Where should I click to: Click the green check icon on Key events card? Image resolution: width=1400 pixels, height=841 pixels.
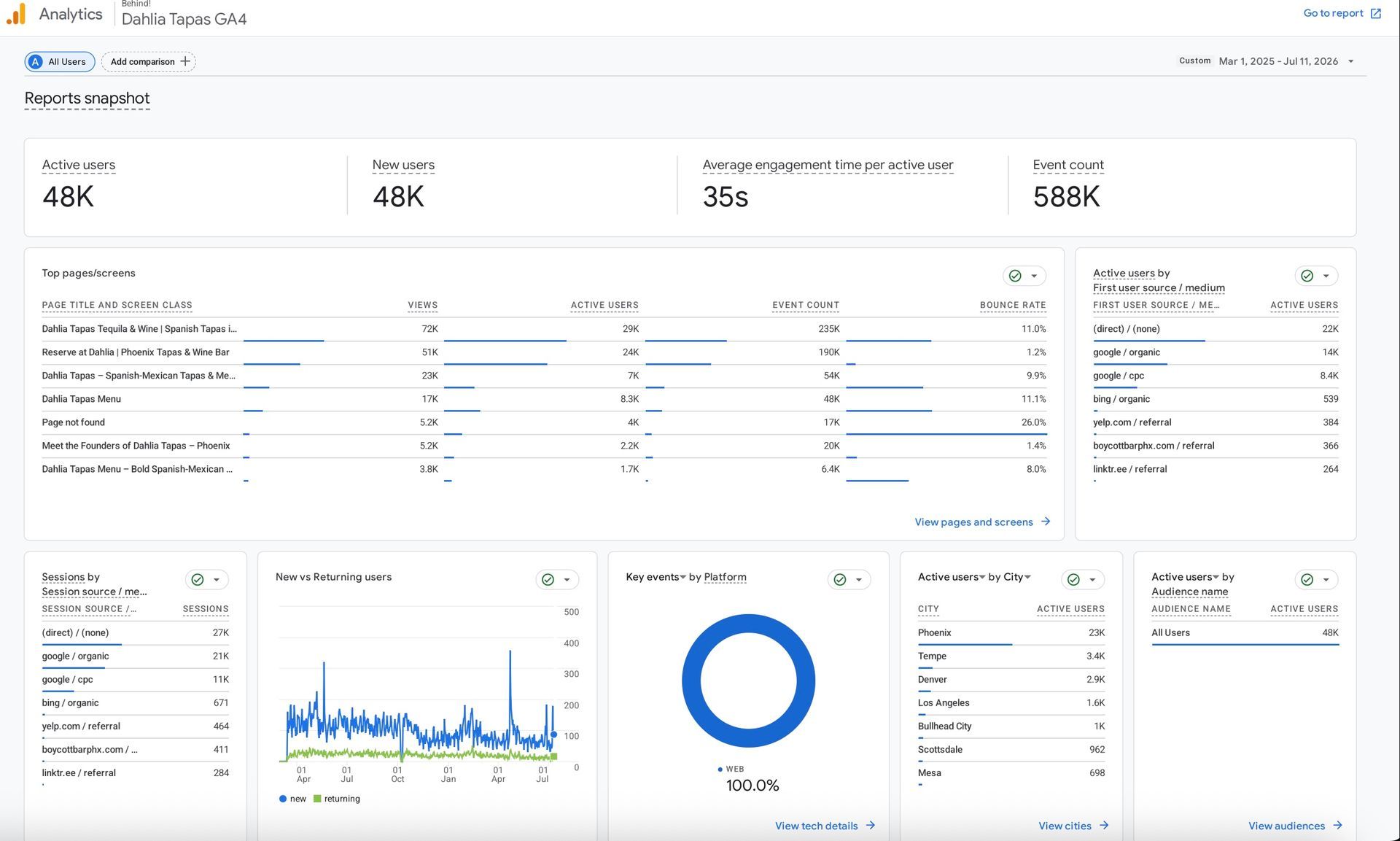(839, 579)
